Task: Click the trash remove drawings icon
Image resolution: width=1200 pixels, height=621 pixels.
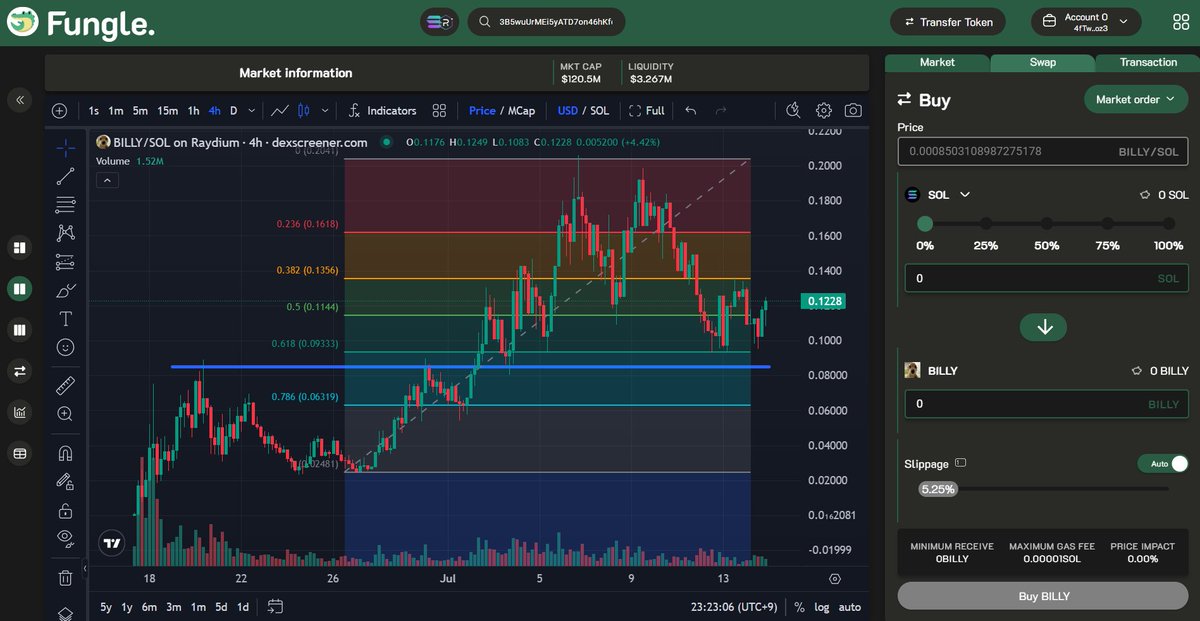Action: pyautogui.click(x=65, y=577)
